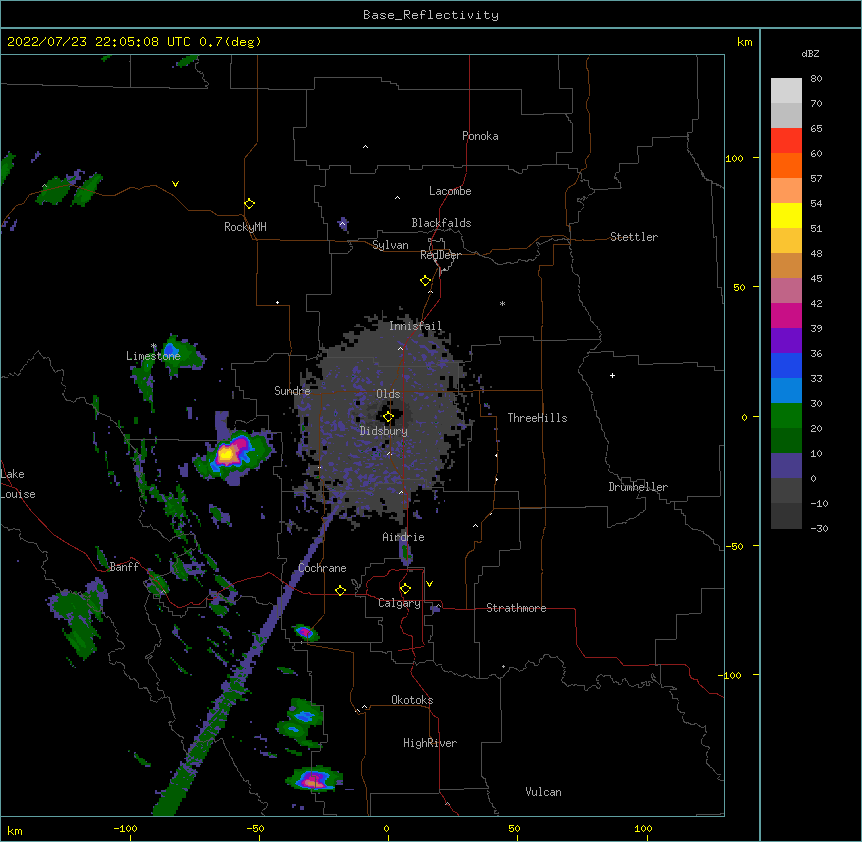
Task: Click the Cochrane town label
Action: click(x=322, y=568)
